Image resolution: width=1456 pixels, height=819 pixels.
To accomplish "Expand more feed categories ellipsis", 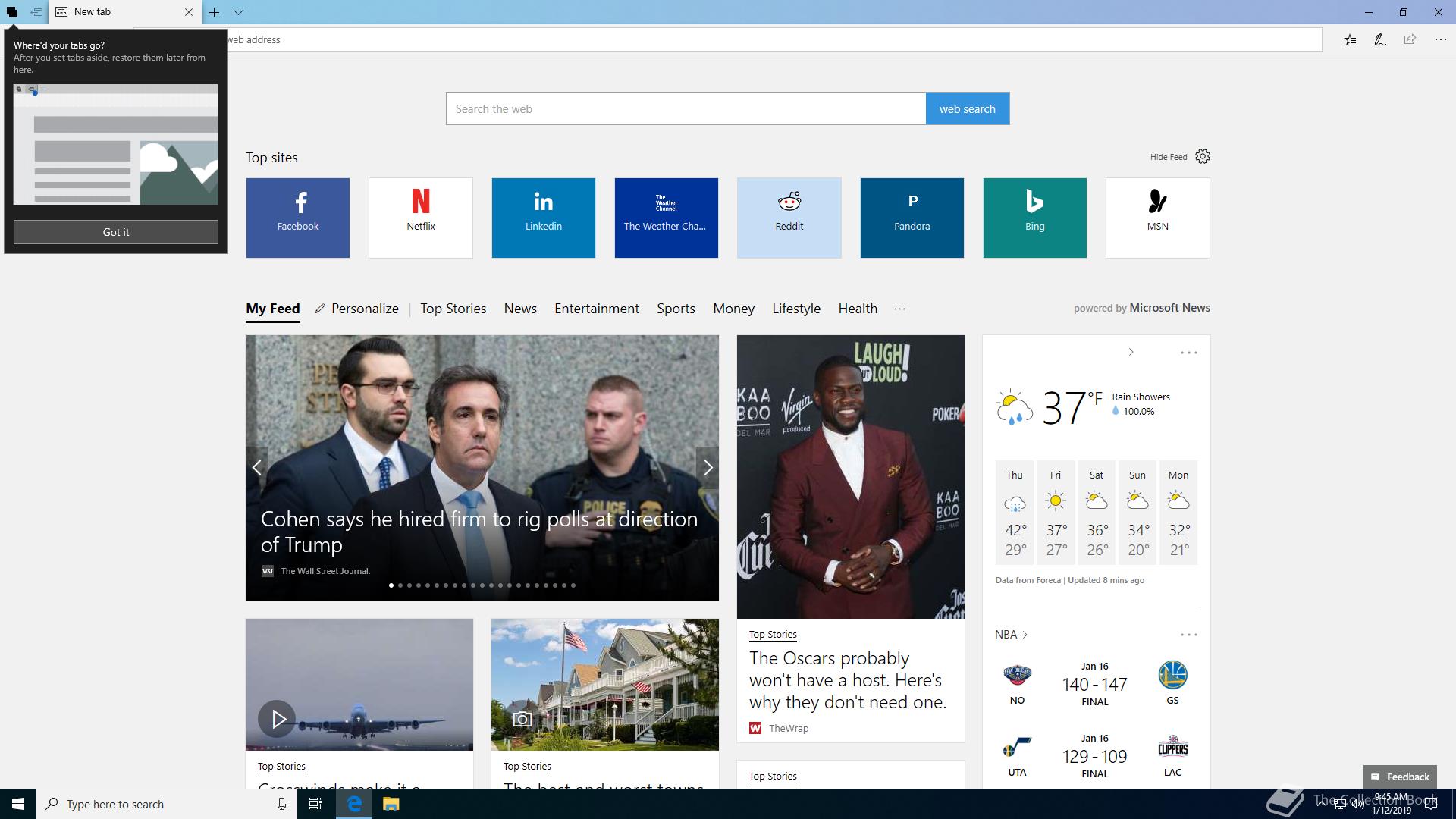I will [x=899, y=309].
